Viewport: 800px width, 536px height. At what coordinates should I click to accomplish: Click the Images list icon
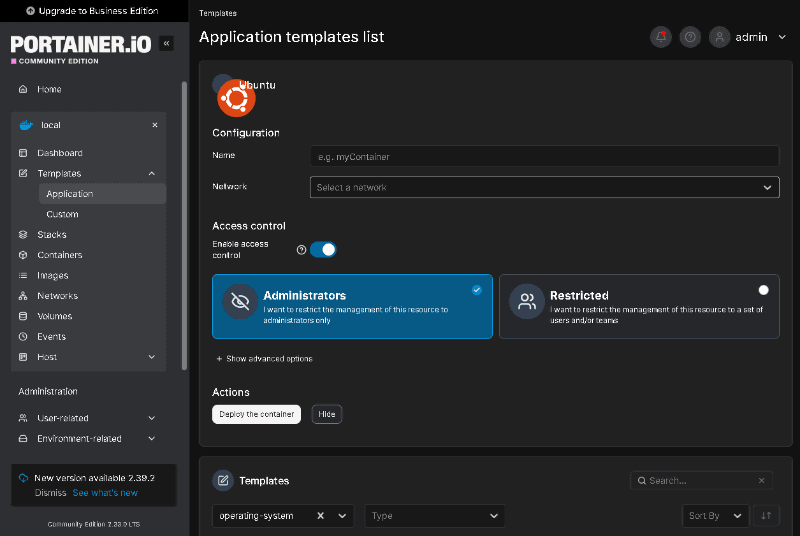[x=23, y=275]
